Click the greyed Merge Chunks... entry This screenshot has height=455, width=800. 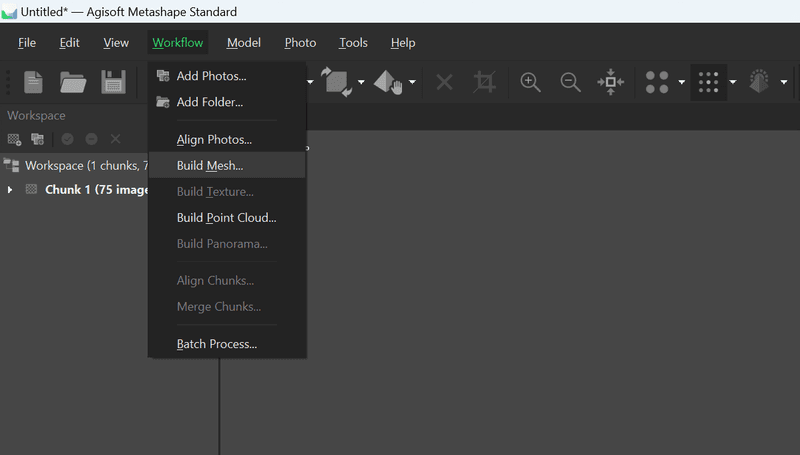pos(228,307)
